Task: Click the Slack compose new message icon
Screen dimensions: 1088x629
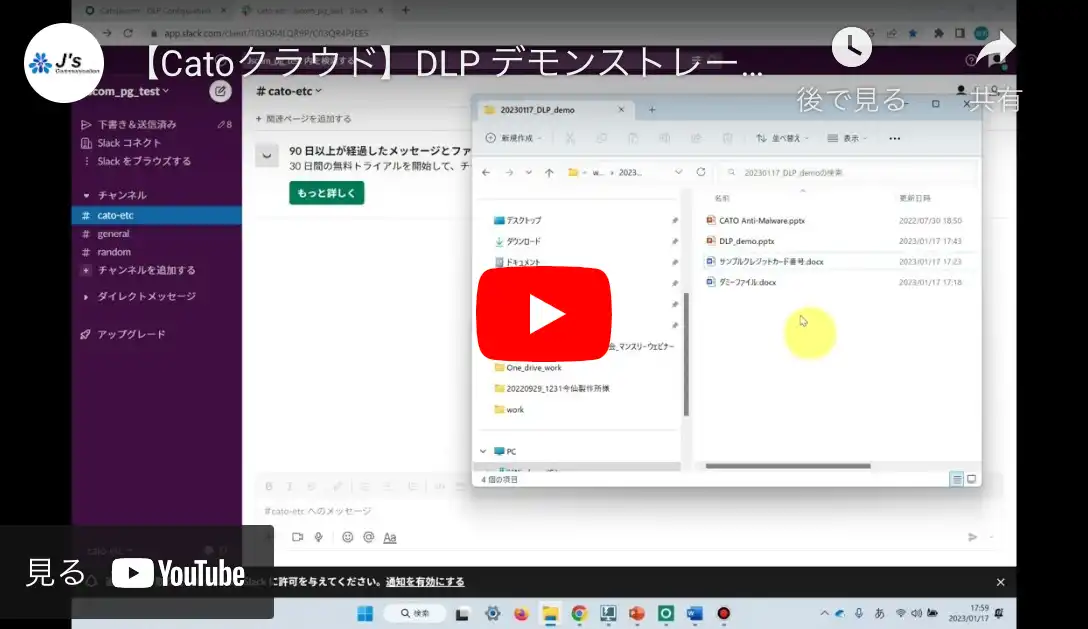Action: (220, 91)
